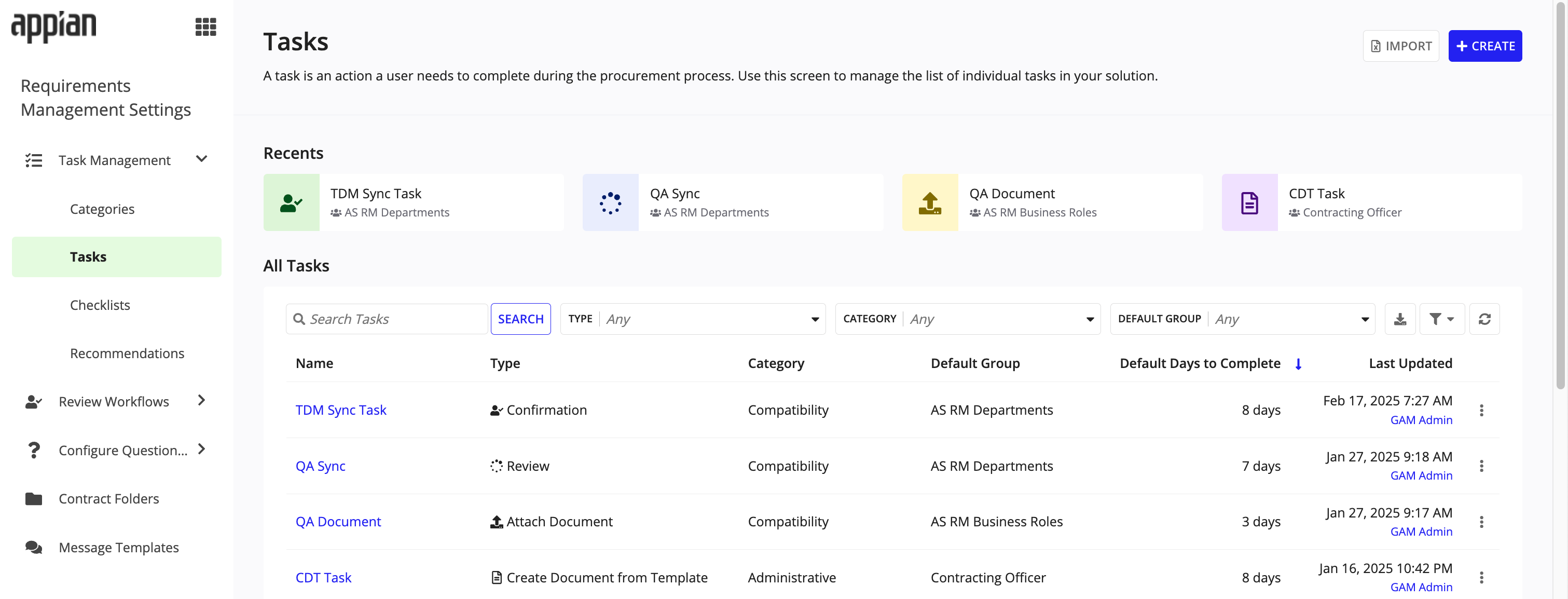Click the Configure Questions question-mark icon
The image size is (1568, 599).
click(34, 450)
